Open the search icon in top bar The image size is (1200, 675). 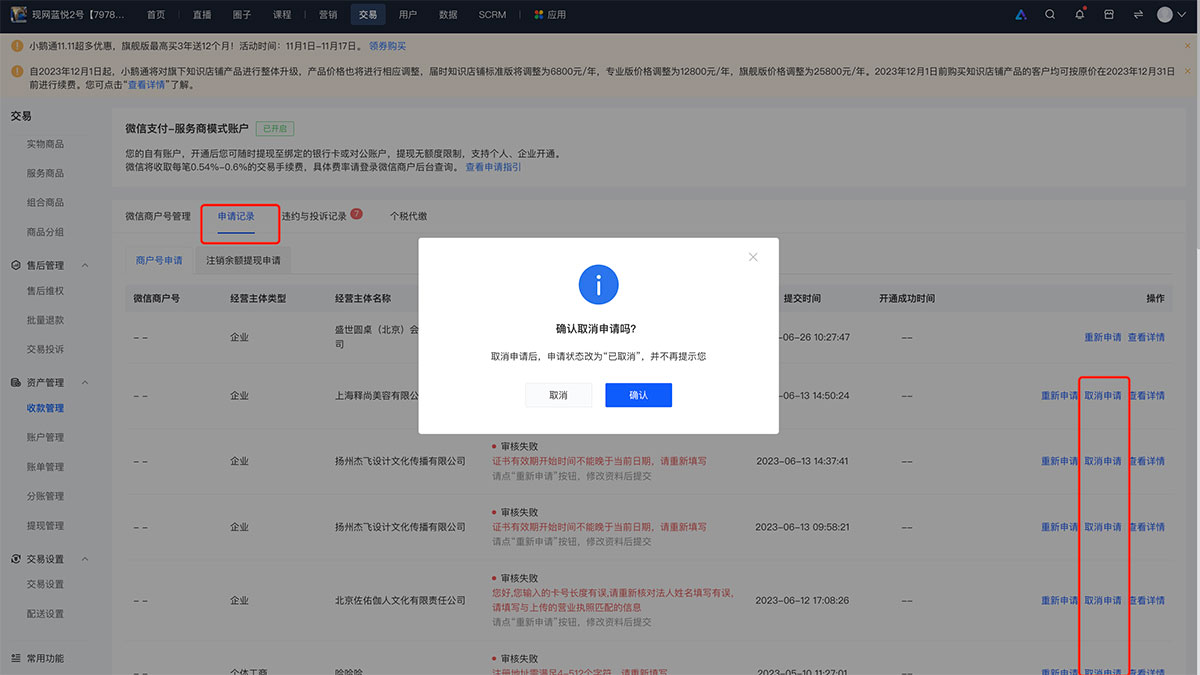coord(1050,15)
